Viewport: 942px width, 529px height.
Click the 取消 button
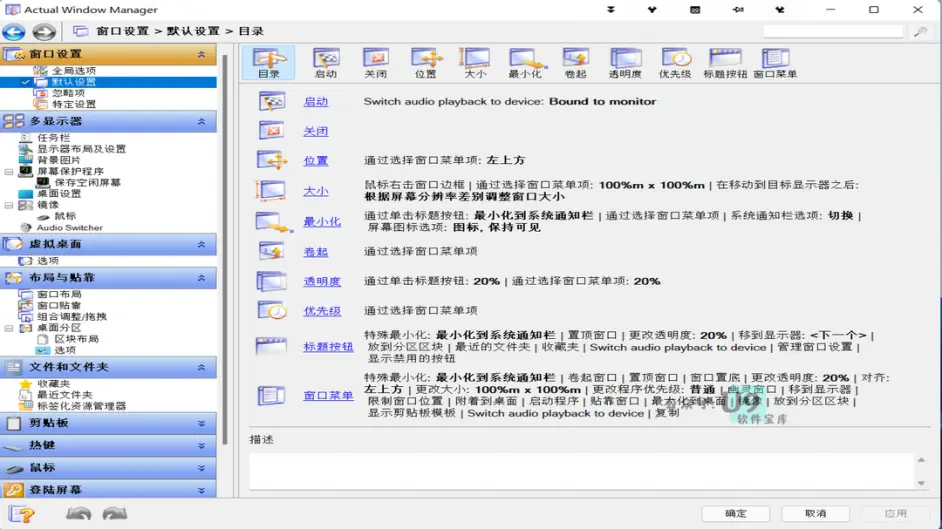815,513
